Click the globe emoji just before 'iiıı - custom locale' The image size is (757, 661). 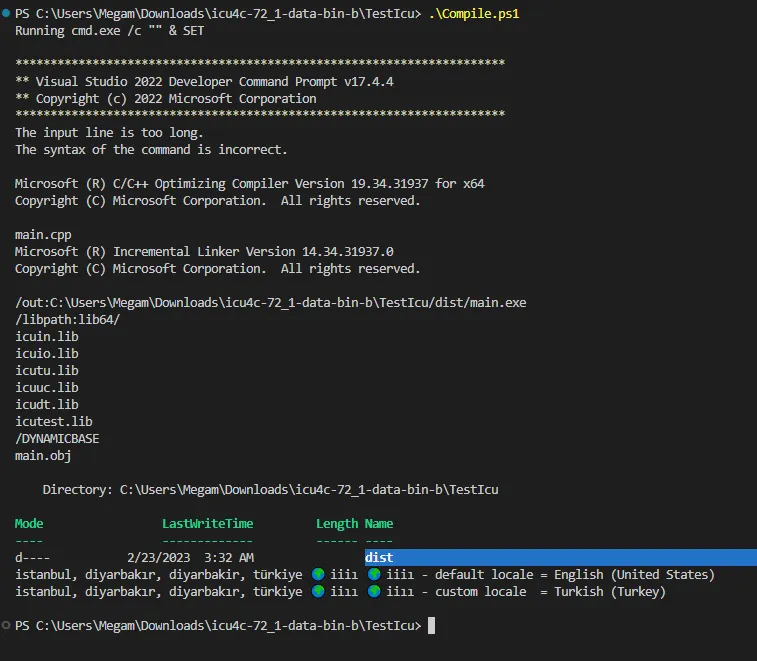point(374,591)
